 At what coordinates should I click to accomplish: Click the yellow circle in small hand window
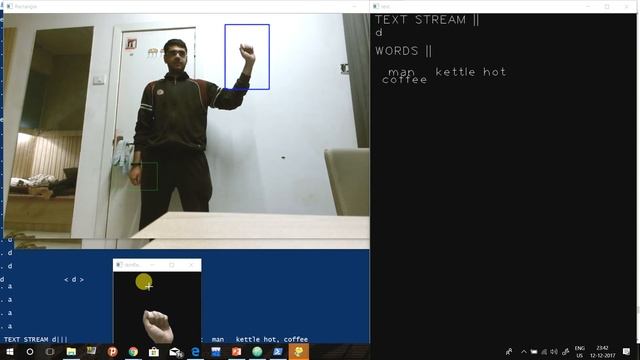tap(144, 282)
